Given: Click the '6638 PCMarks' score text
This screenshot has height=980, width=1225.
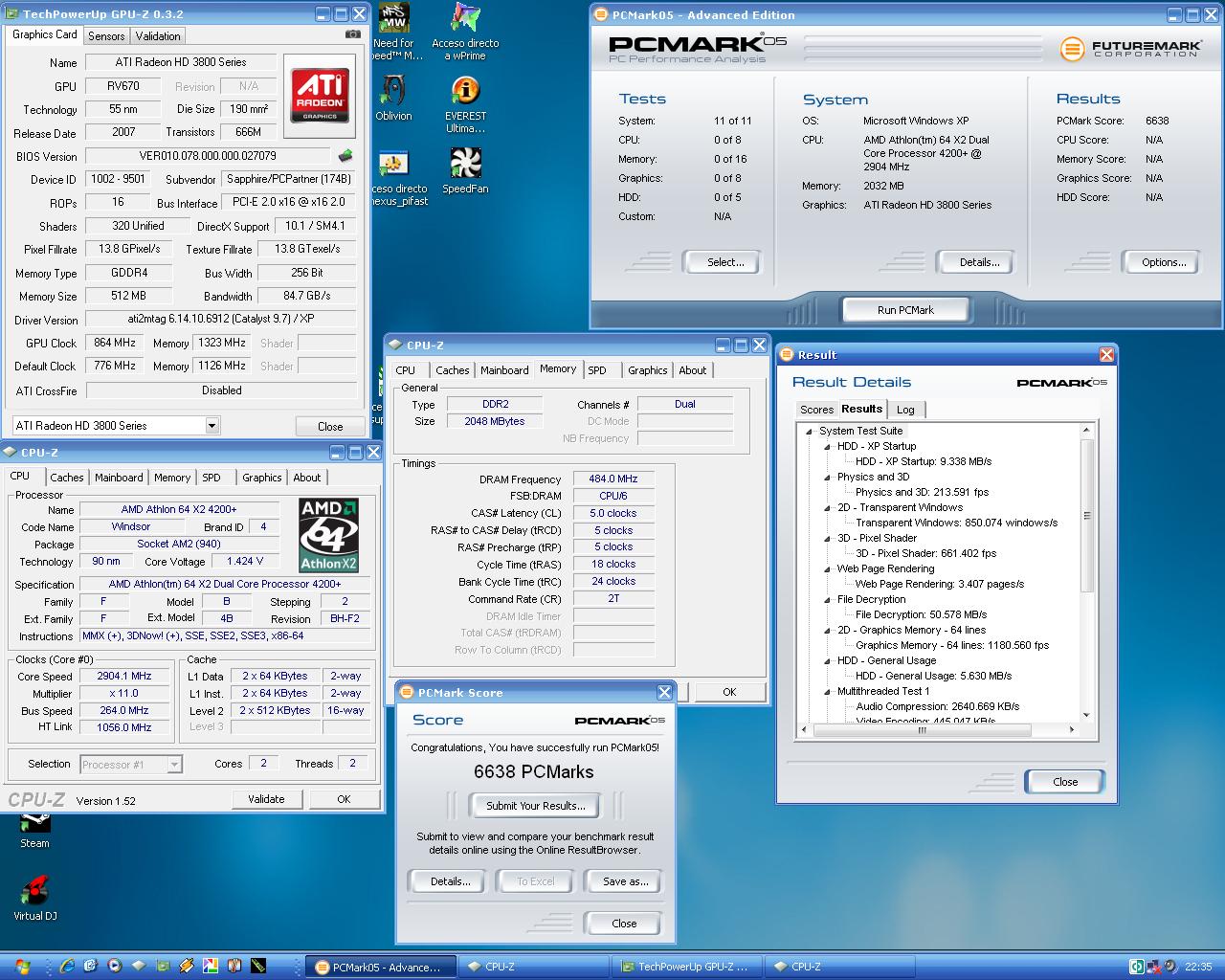Looking at the screenshot, I should coord(534,771).
